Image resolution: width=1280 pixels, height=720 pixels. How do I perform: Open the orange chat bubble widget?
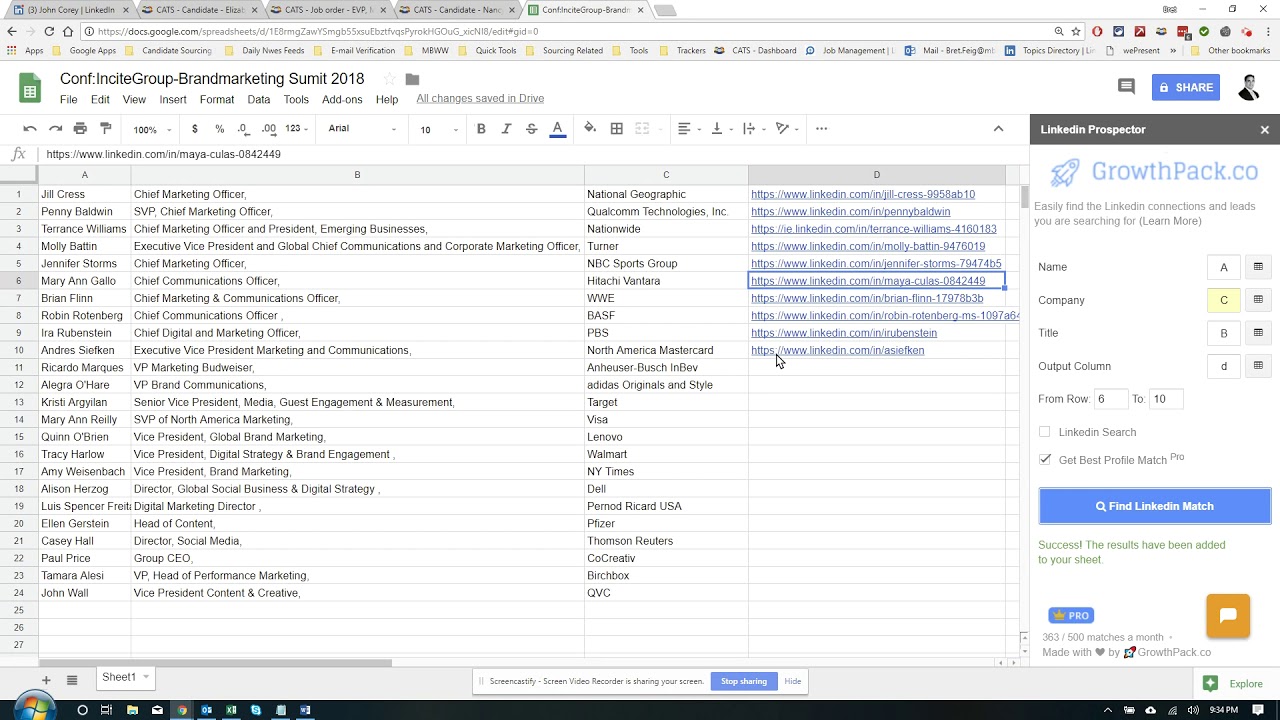point(1228,616)
